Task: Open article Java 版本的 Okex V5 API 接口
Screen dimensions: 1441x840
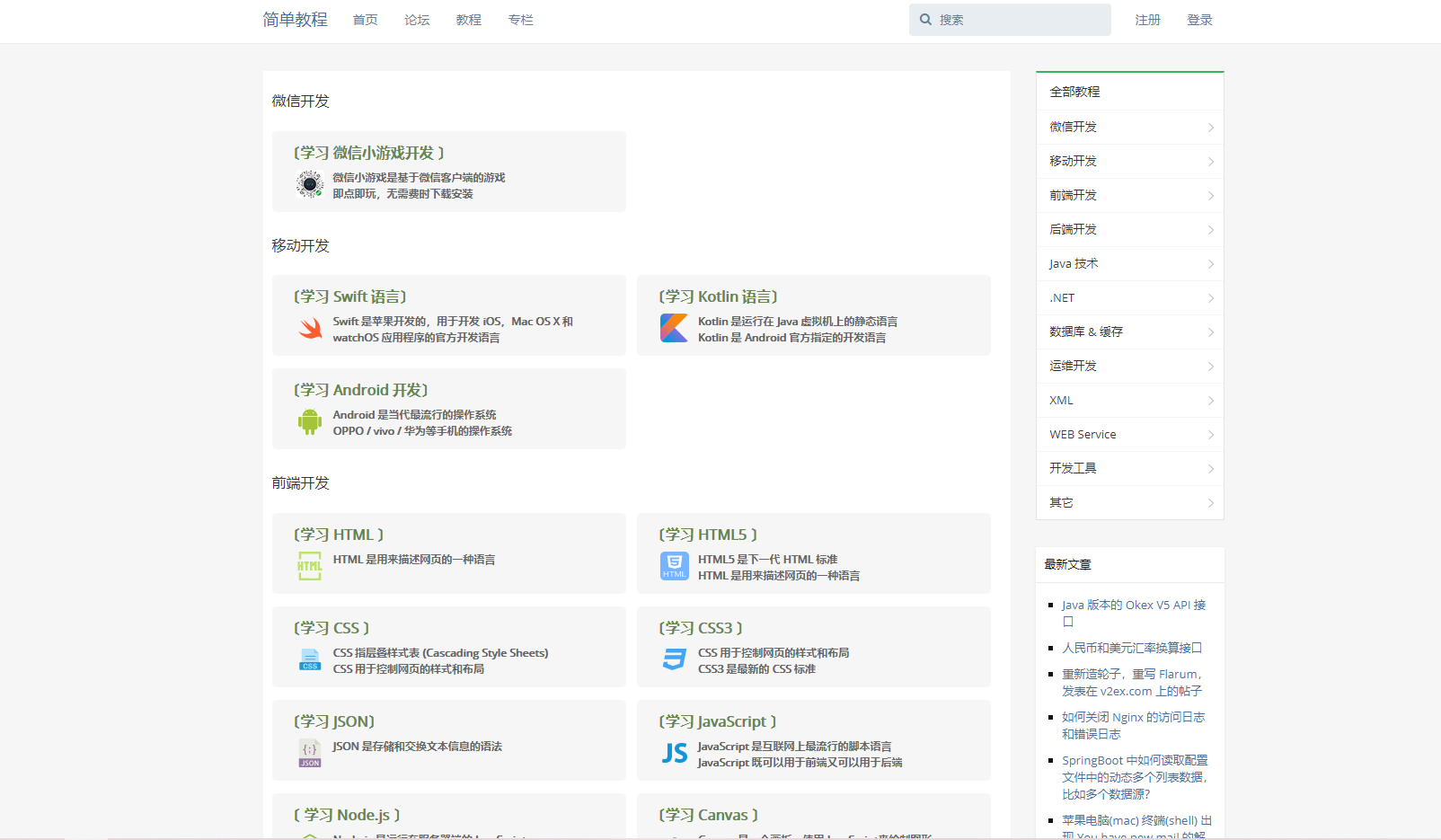Action: [1135, 613]
